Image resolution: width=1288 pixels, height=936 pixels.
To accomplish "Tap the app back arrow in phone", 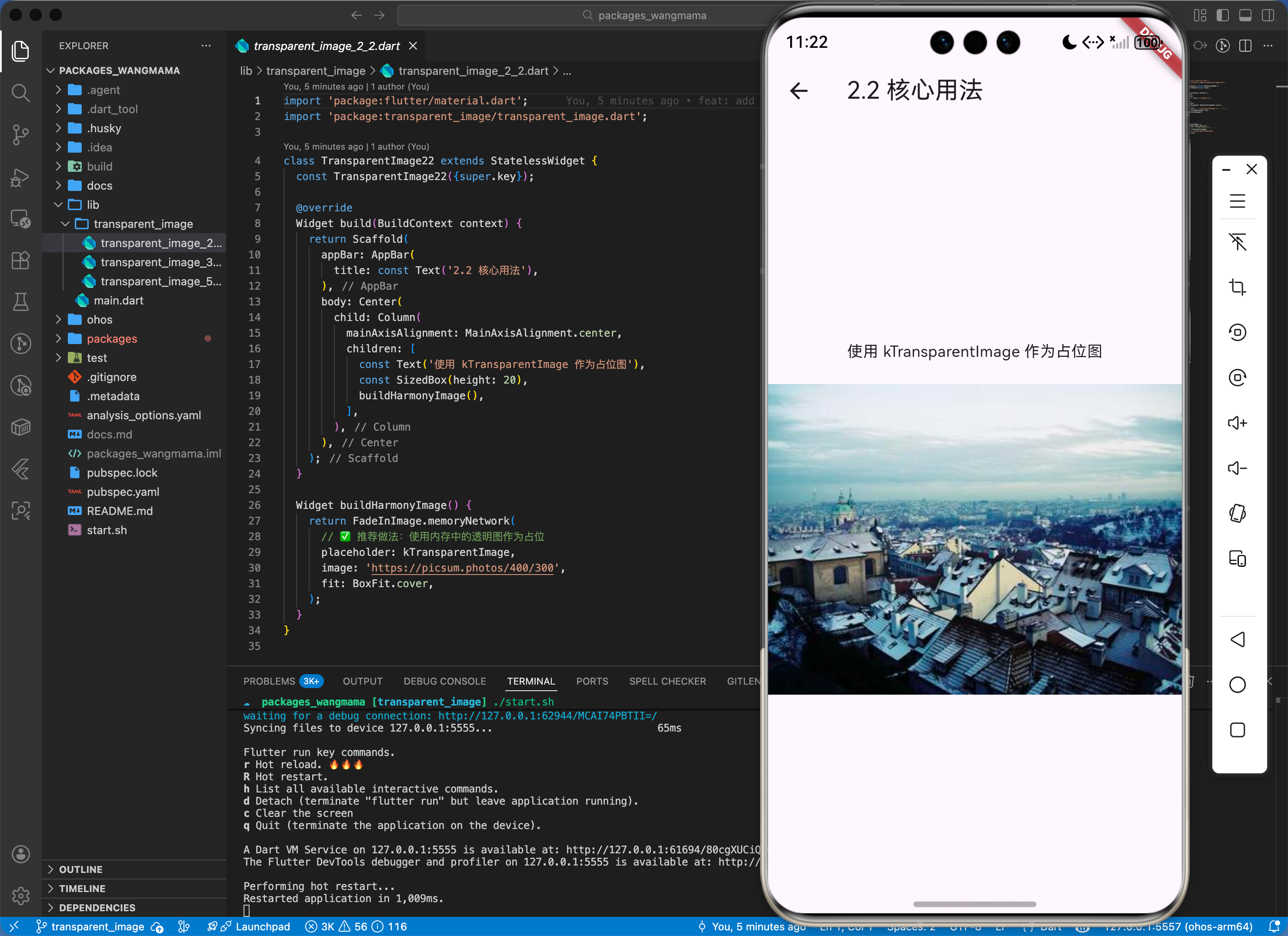I will 798,91.
